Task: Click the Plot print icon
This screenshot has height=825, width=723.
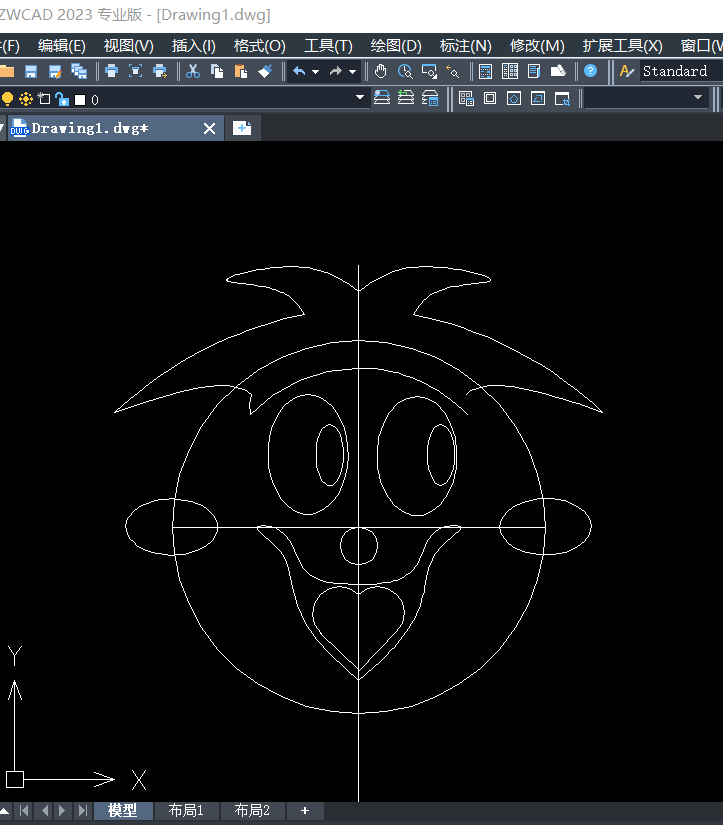Action: pos(112,71)
